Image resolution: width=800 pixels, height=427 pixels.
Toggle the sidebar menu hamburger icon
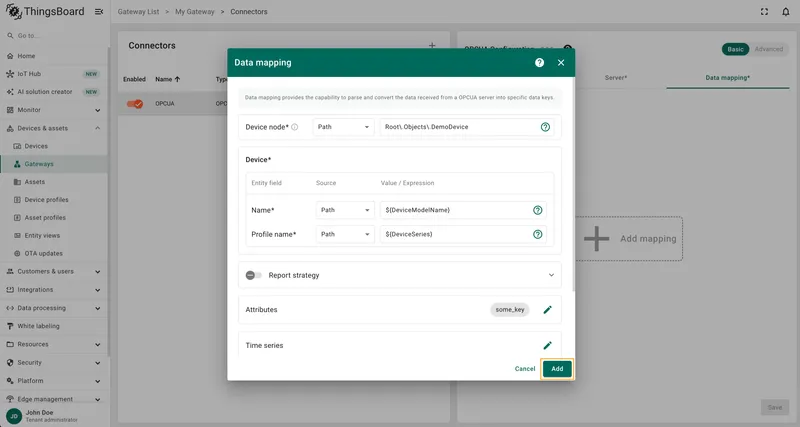pyautogui.click(x=99, y=12)
